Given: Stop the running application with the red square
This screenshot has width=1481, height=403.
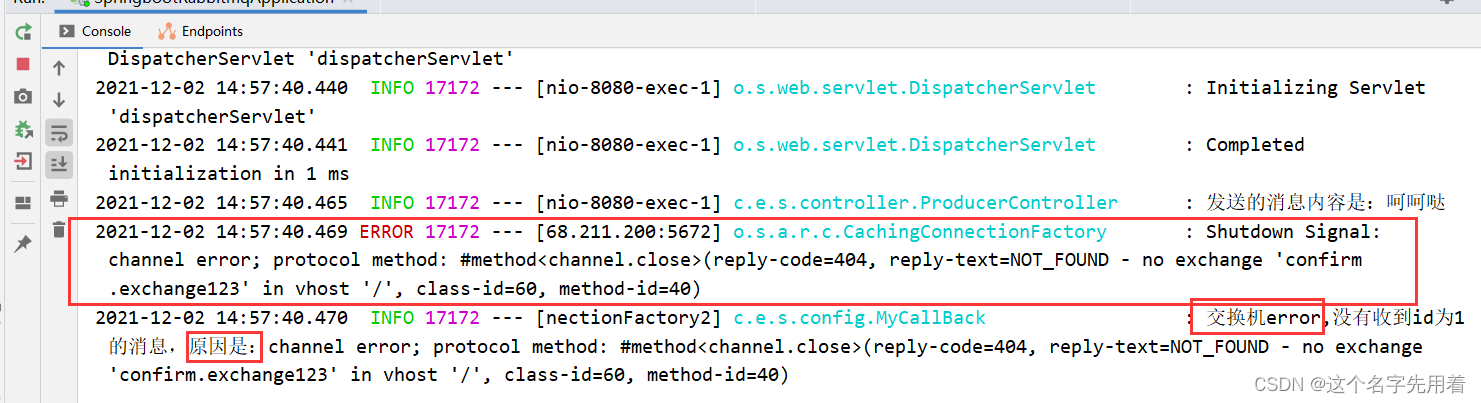Looking at the screenshot, I should [22, 64].
